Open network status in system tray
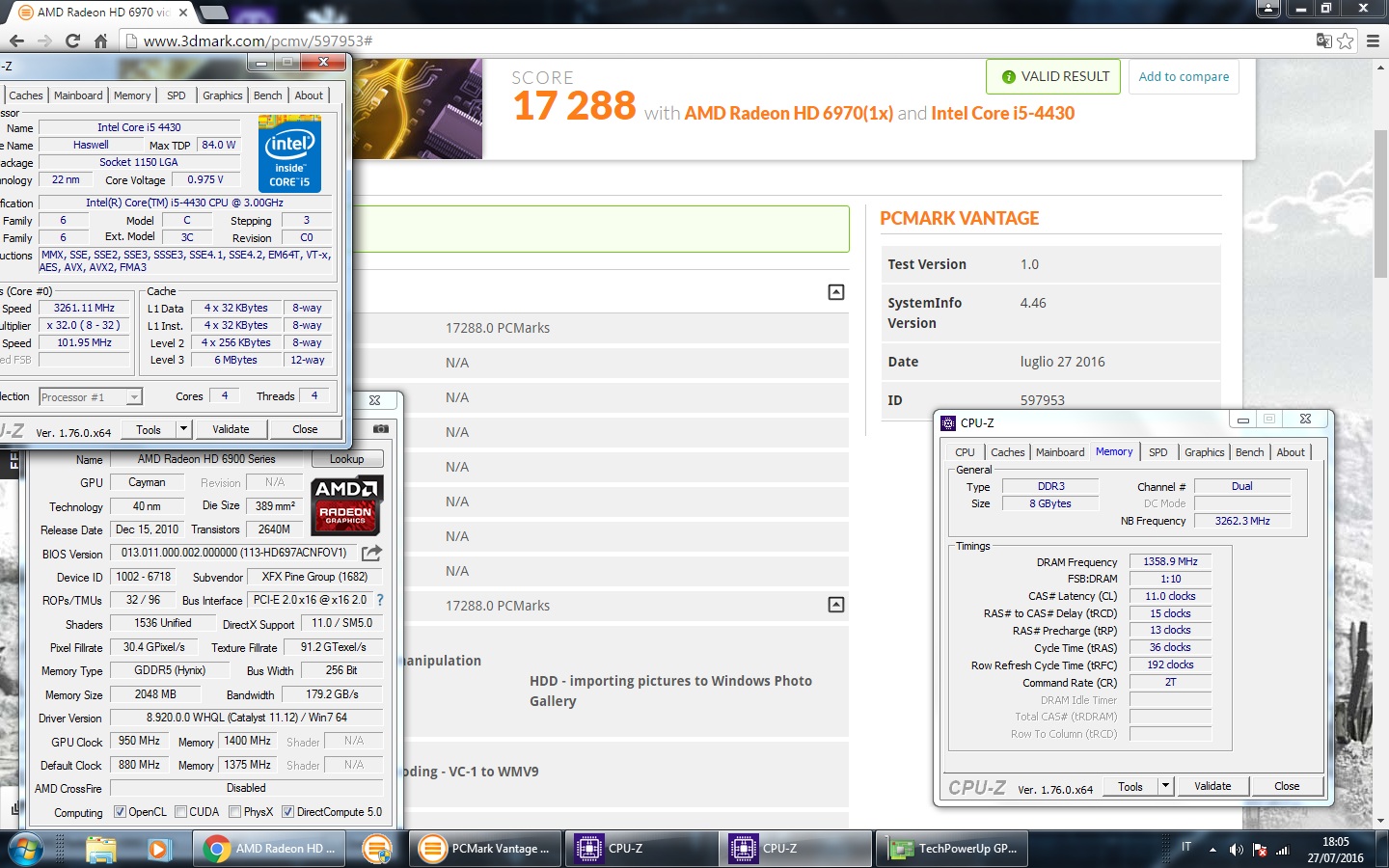Viewport: 1389px width, 868px height. (x=1283, y=850)
